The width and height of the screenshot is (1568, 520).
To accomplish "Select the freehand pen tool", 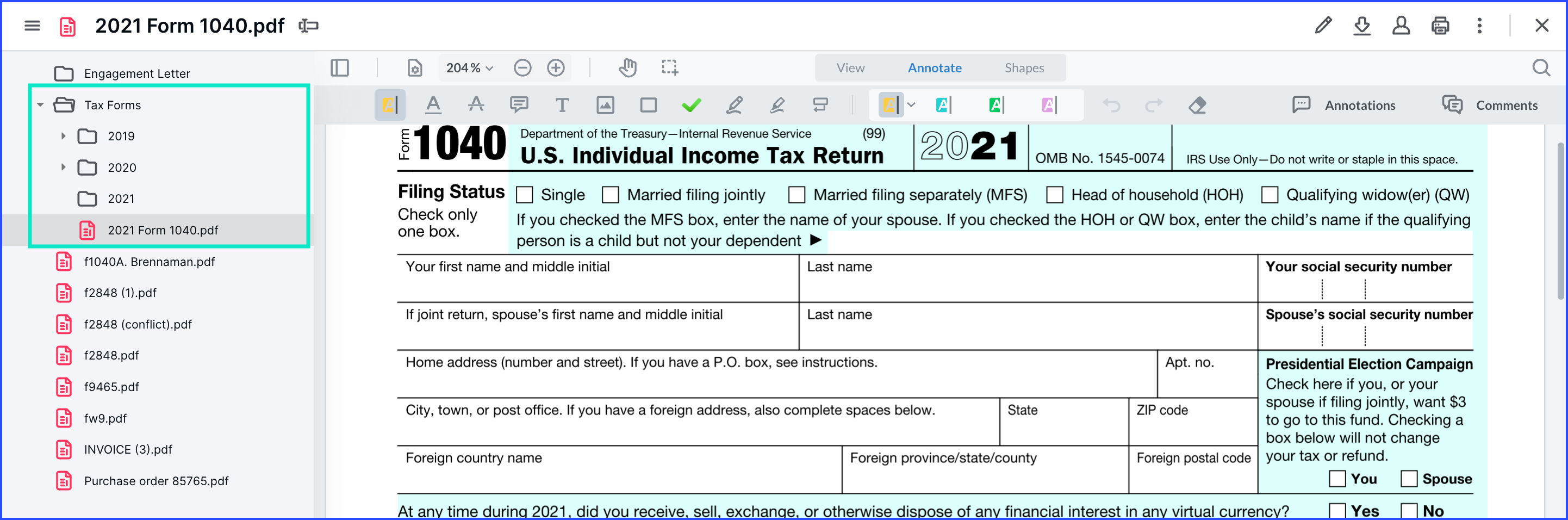I will coord(734,106).
